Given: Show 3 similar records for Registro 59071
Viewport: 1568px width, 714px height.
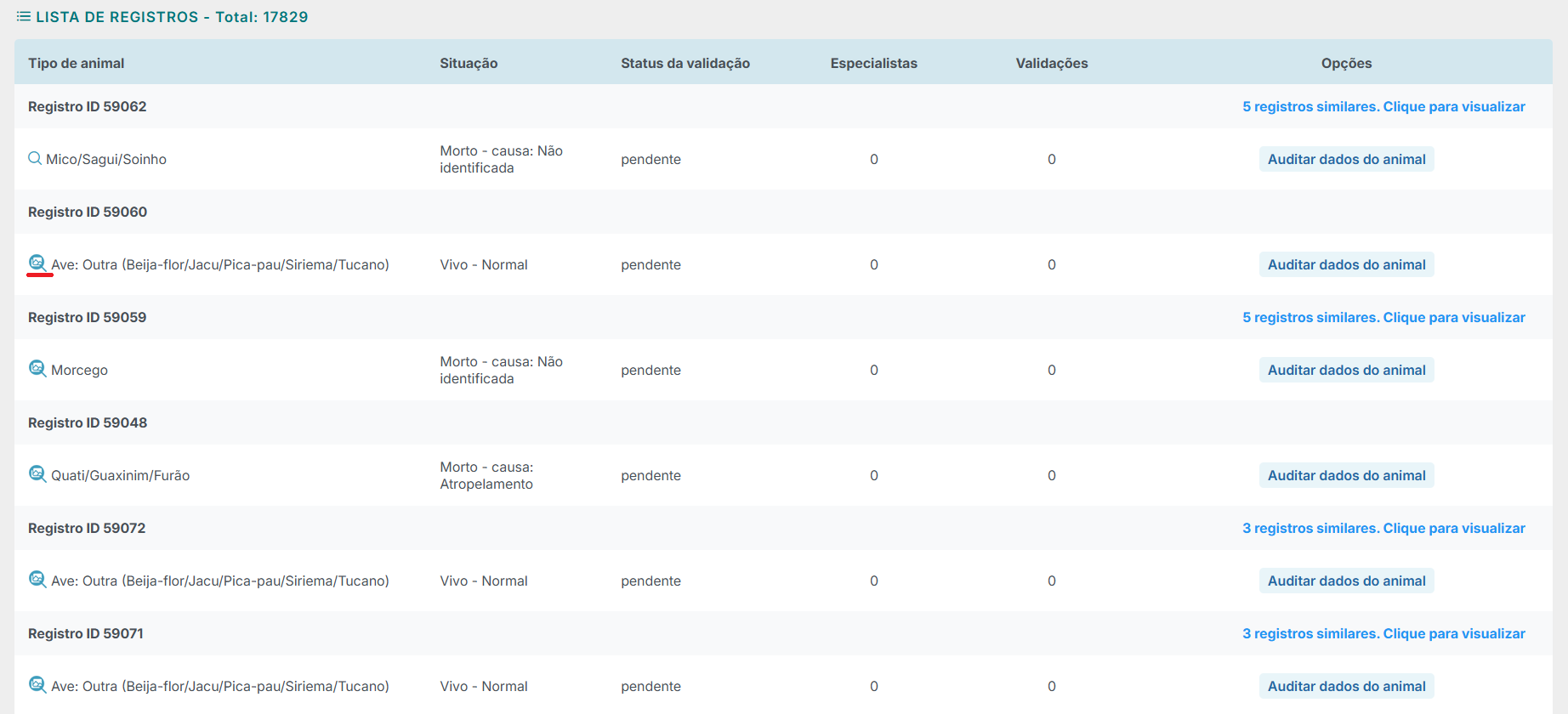Looking at the screenshot, I should click(x=1383, y=633).
